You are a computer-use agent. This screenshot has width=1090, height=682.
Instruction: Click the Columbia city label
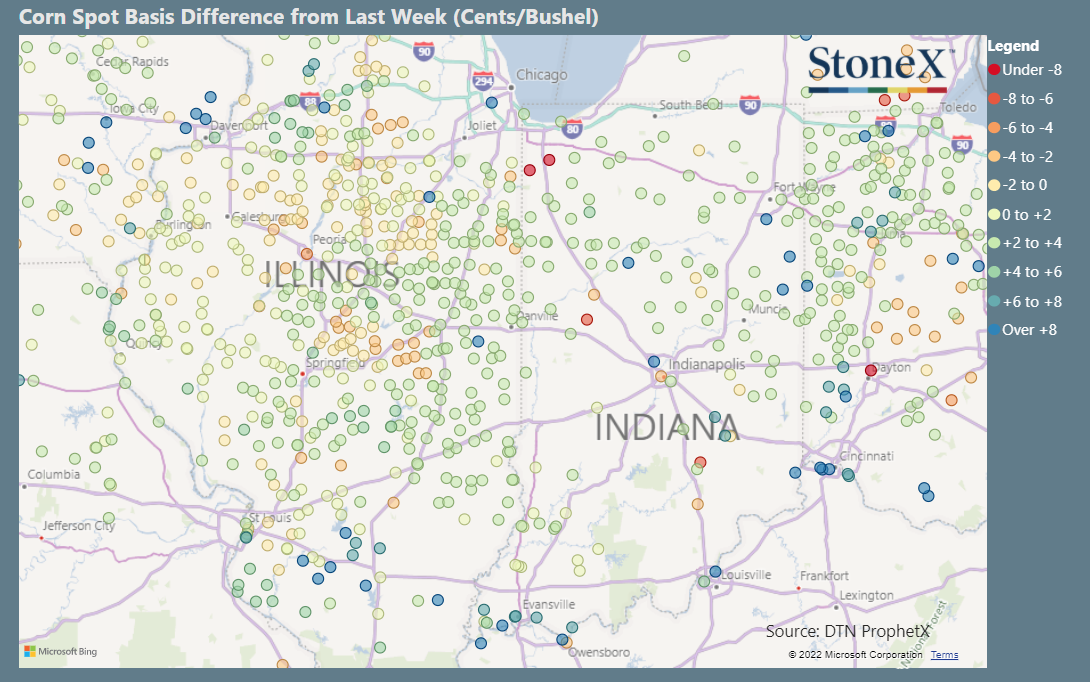tap(54, 474)
